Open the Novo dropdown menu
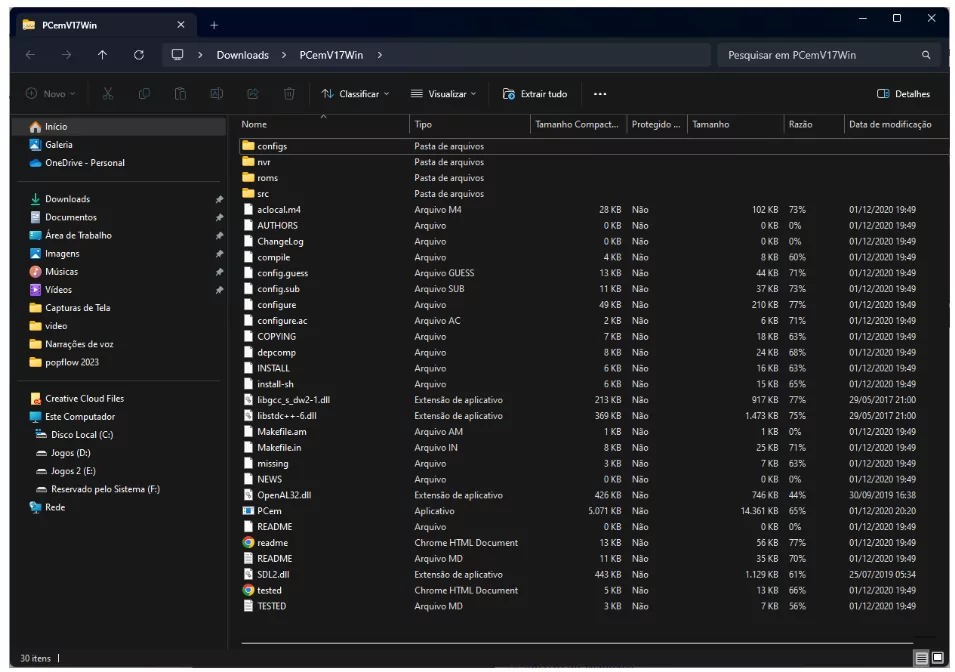This screenshot has width=955, height=672. click(x=50, y=94)
